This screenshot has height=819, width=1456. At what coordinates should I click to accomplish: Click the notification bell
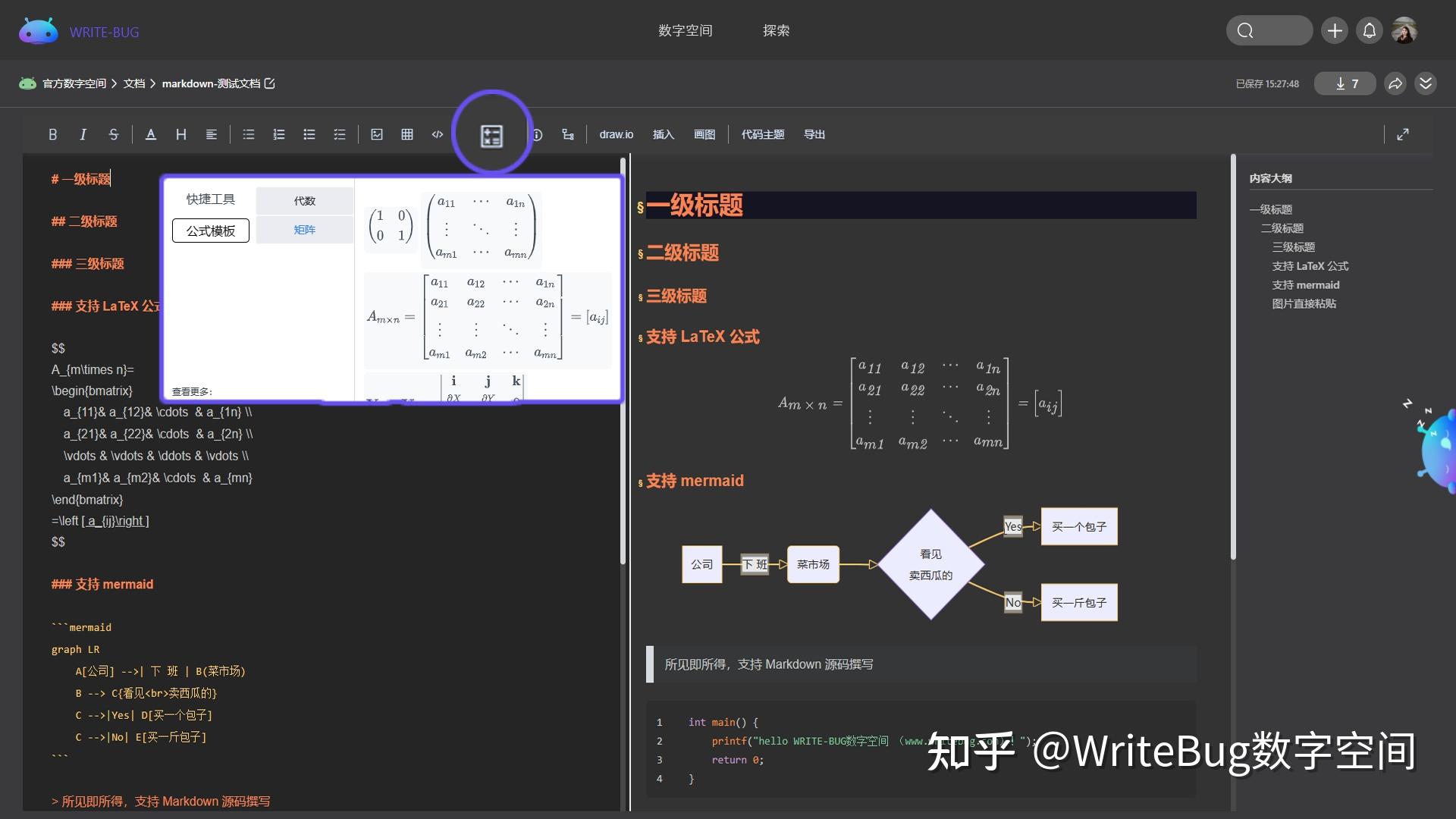[x=1370, y=30]
